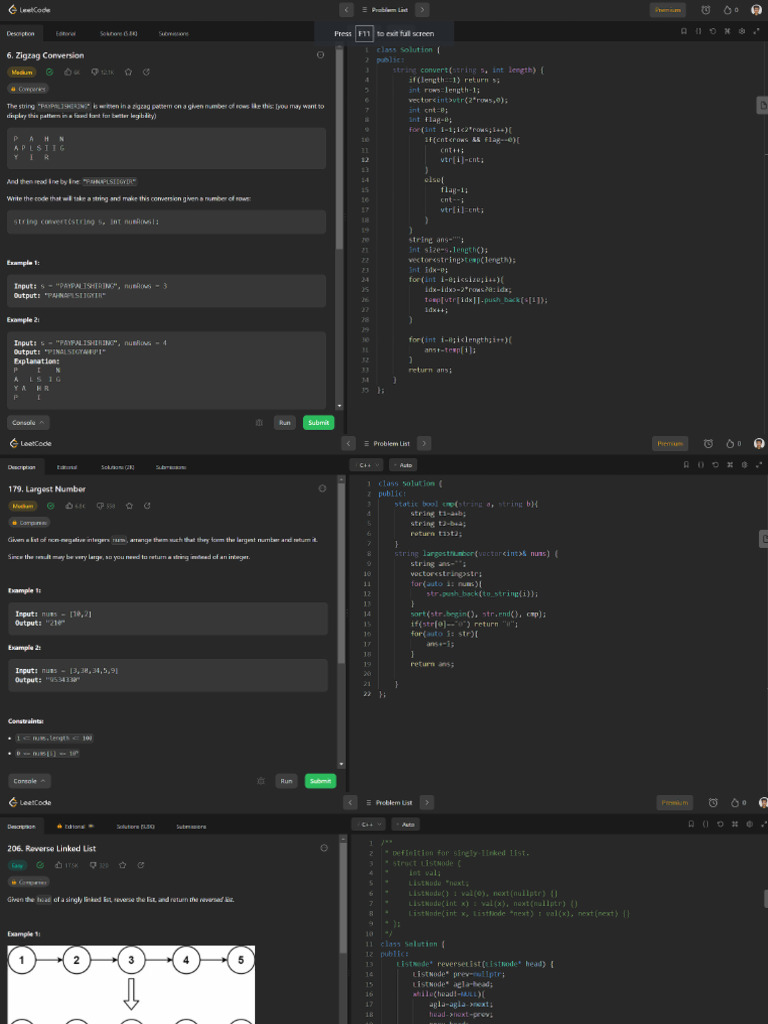
Task: Open Problem List above Zigzag Conversion editor
Action: tap(385, 10)
